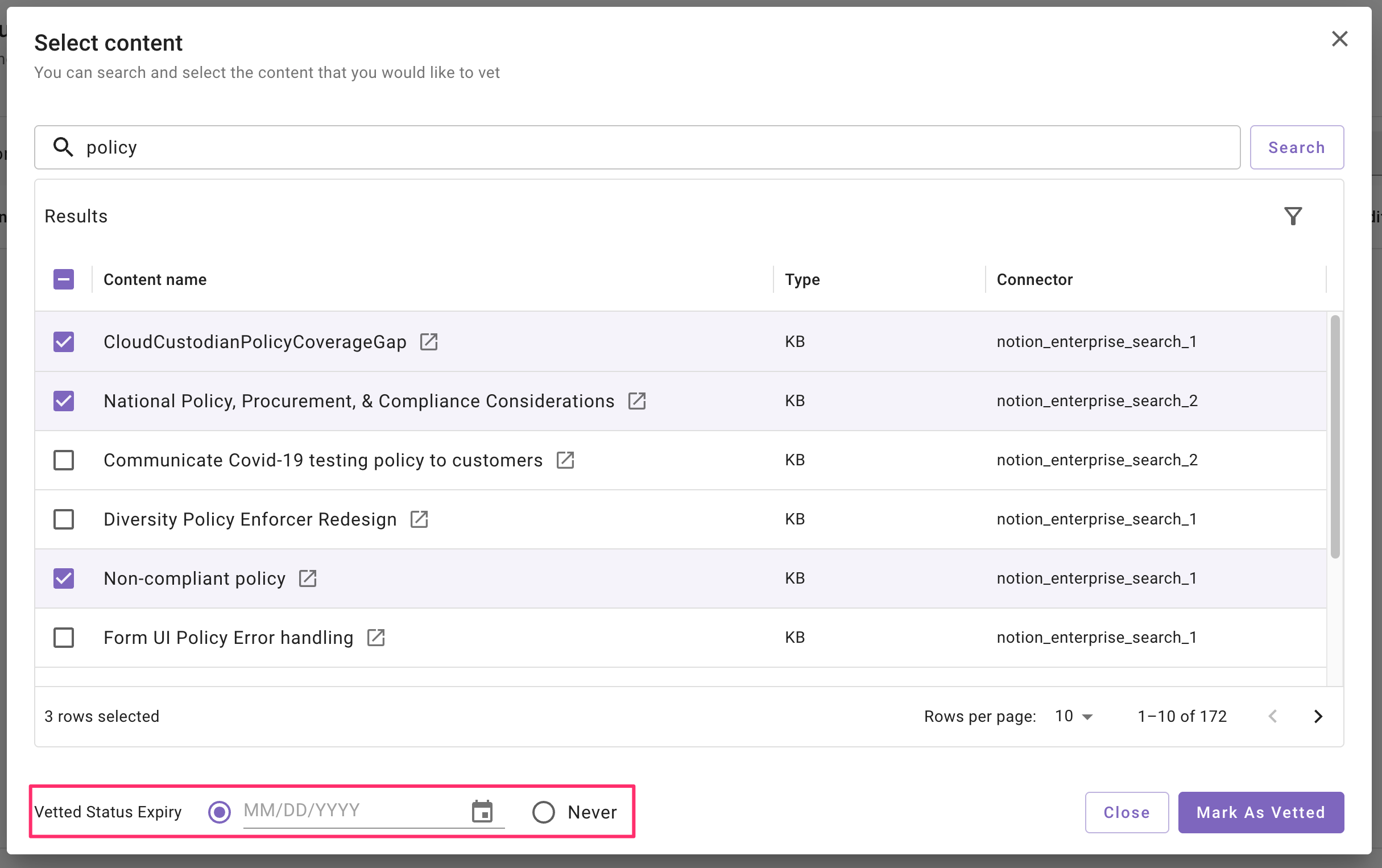Open CloudCustodianPolicyCoverageGap in new window
The image size is (1382, 868).
coord(429,342)
